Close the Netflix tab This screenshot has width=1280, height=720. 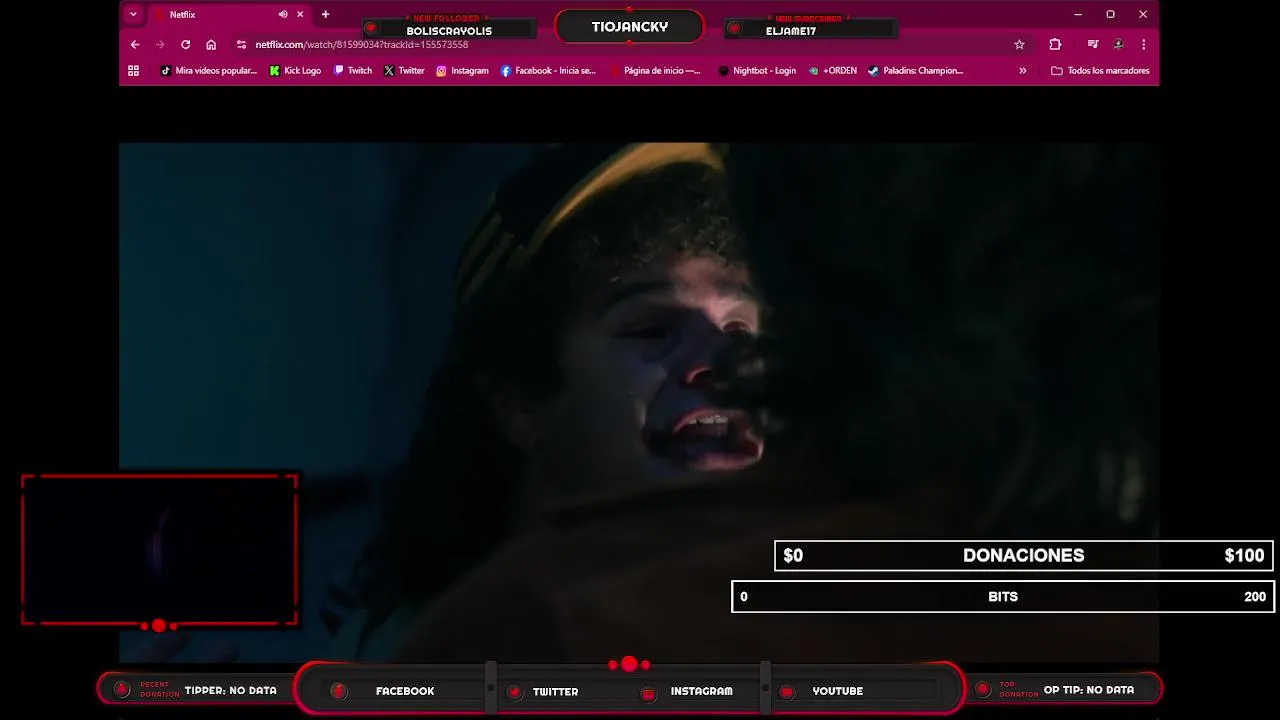tap(300, 15)
